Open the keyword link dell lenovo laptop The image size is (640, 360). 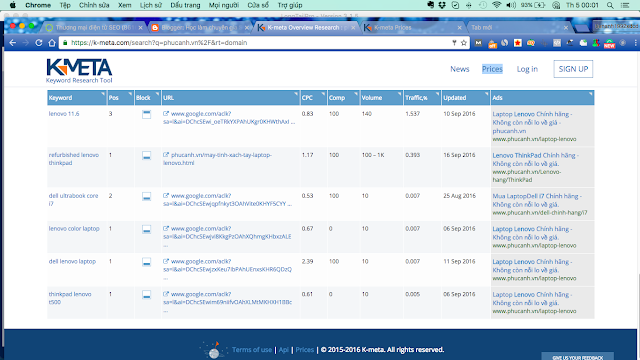(x=72, y=261)
